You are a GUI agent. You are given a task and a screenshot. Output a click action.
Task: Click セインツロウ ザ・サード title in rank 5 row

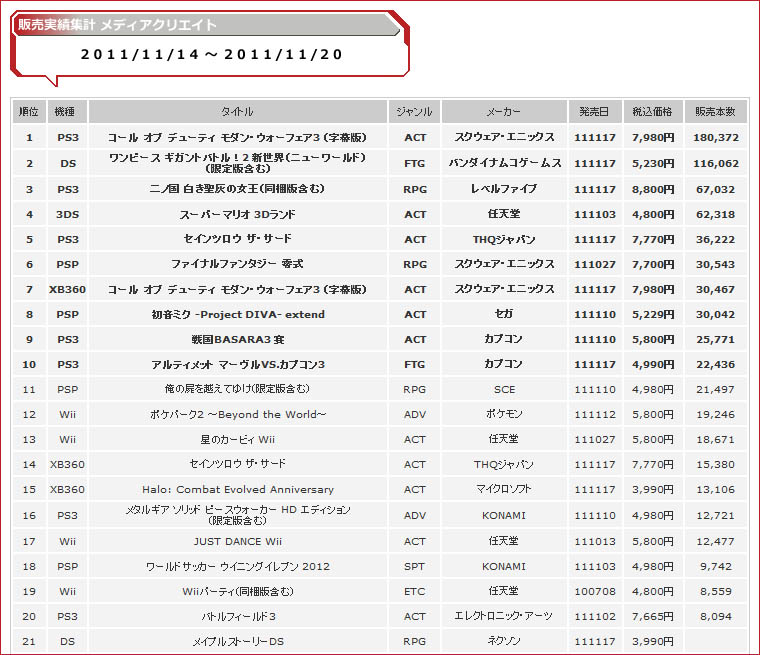(238, 239)
